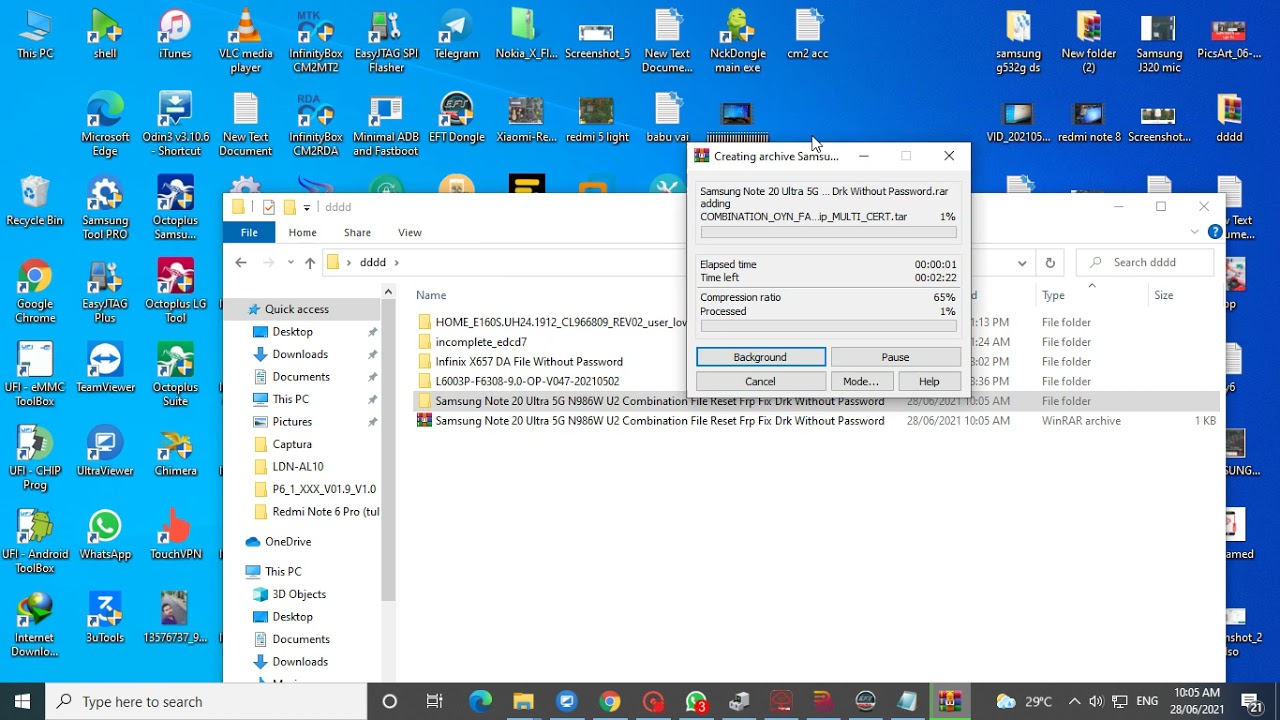Screen dimensions: 1280x720
Task: Switch to the View ribbon tab
Action: [x=410, y=232]
